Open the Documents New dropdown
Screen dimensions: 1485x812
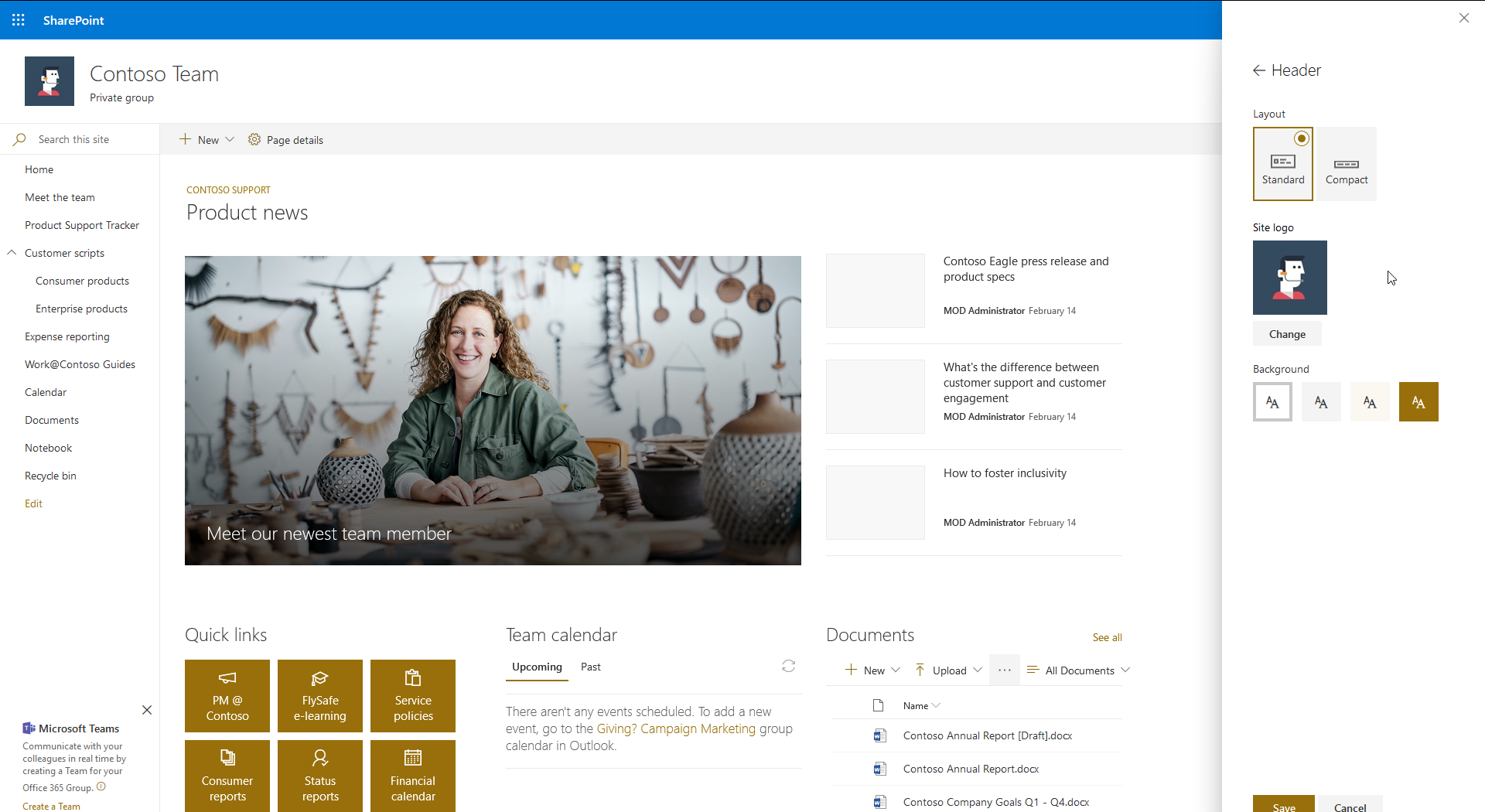(872, 670)
